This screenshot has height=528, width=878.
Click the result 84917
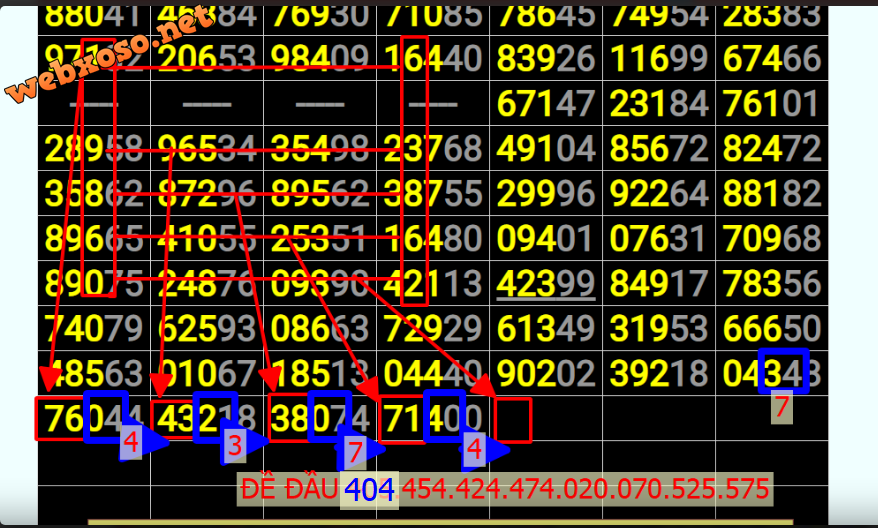click(x=659, y=283)
